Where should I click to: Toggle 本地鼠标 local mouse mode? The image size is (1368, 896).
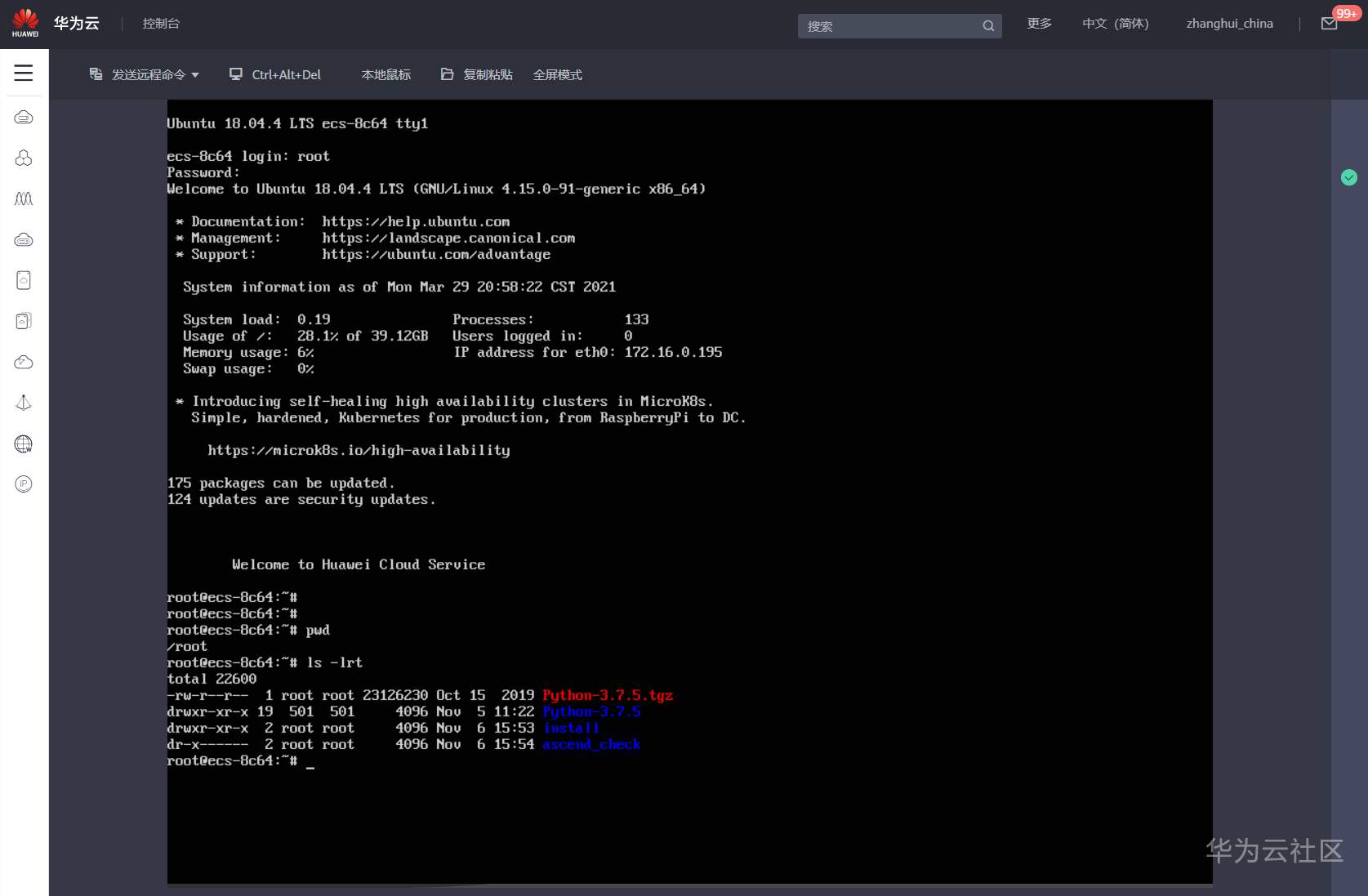(x=385, y=75)
